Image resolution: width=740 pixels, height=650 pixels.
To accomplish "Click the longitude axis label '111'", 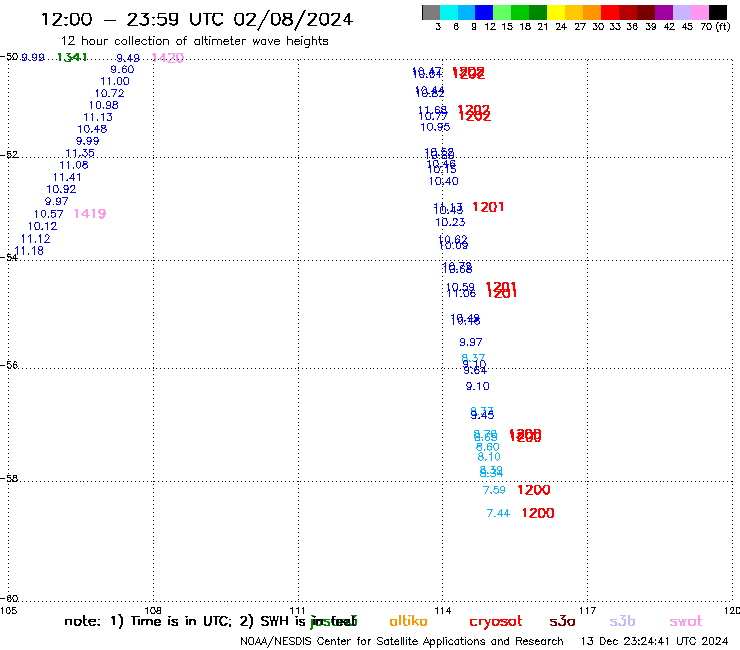I will (298, 610).
